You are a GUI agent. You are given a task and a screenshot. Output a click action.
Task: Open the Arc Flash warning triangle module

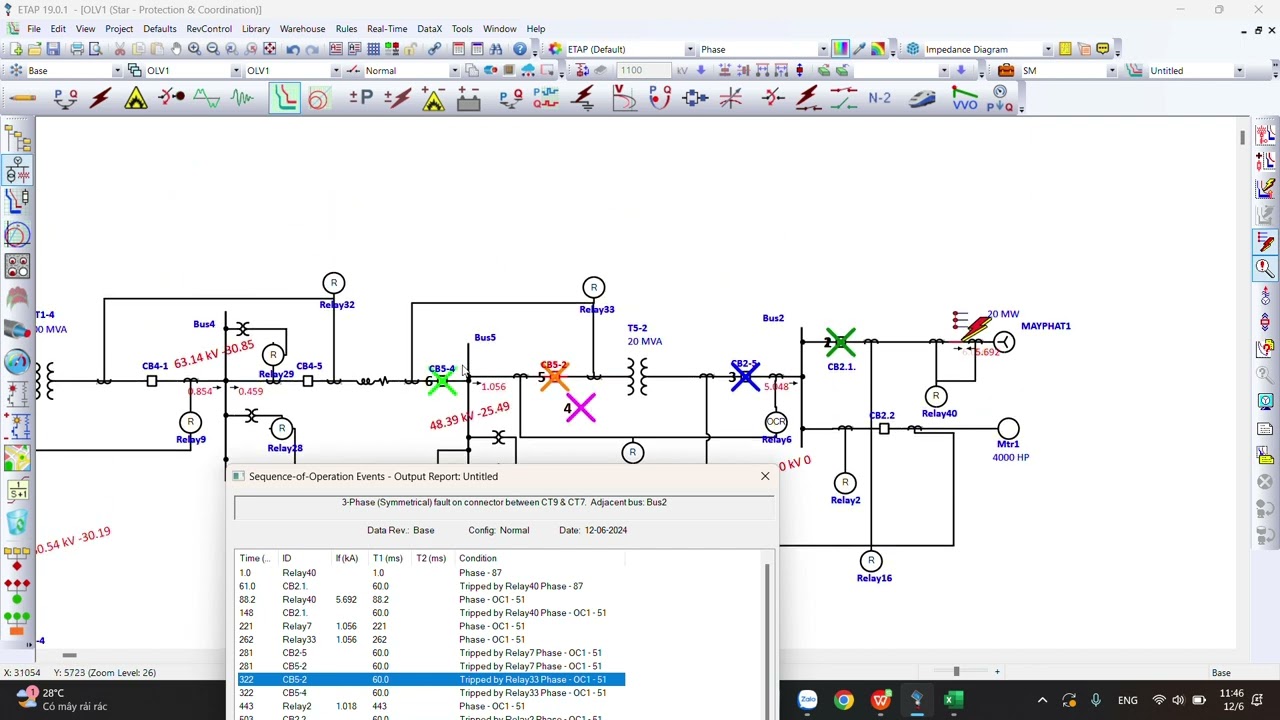click(136, 98)
